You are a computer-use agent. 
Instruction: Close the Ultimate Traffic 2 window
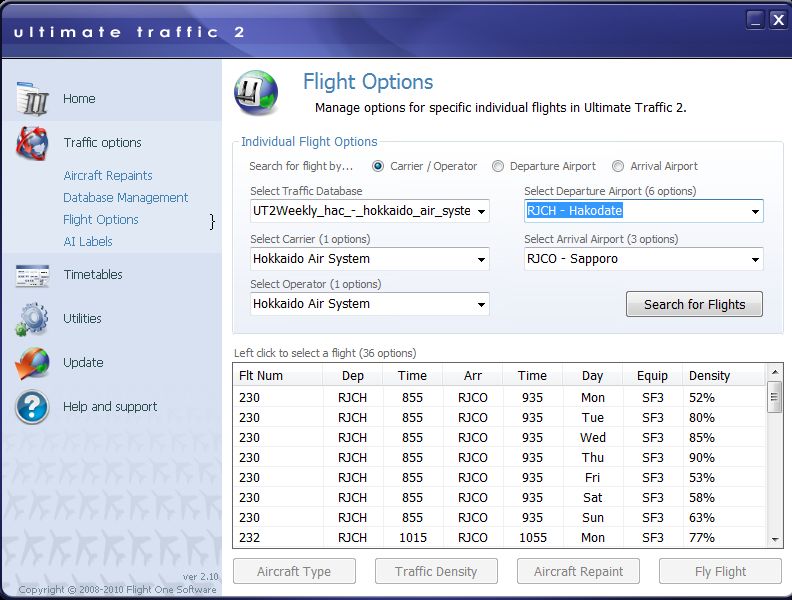[778, 20]
